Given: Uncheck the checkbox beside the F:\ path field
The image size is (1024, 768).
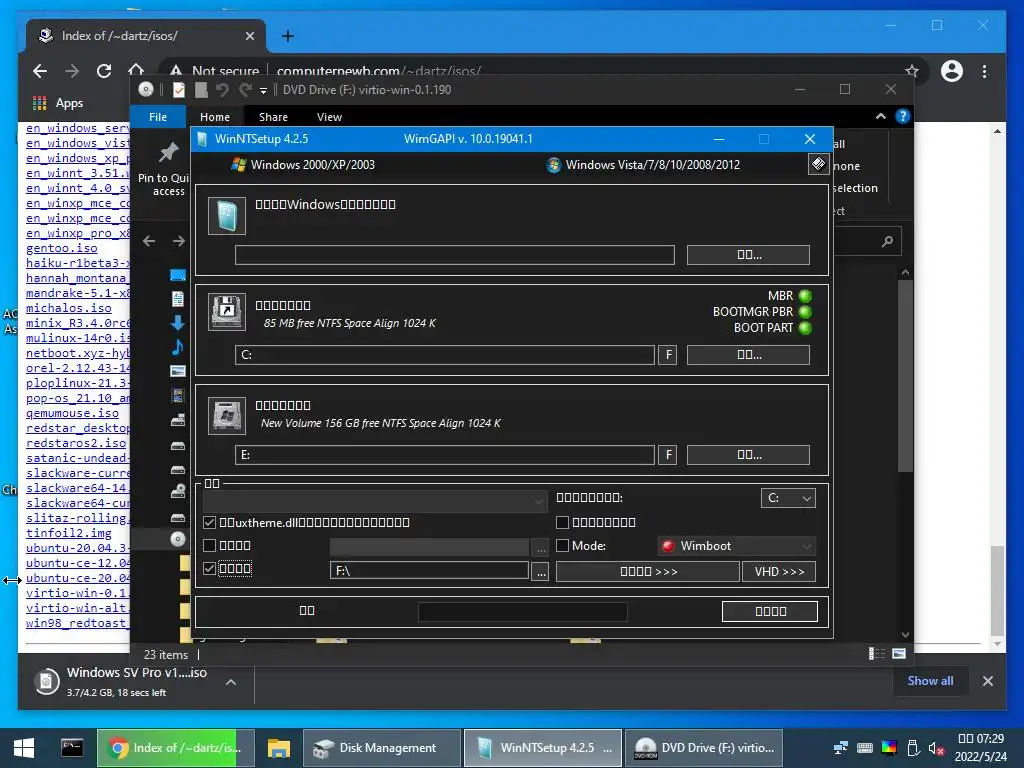Looking at the screenshot, I should (210, 568).
